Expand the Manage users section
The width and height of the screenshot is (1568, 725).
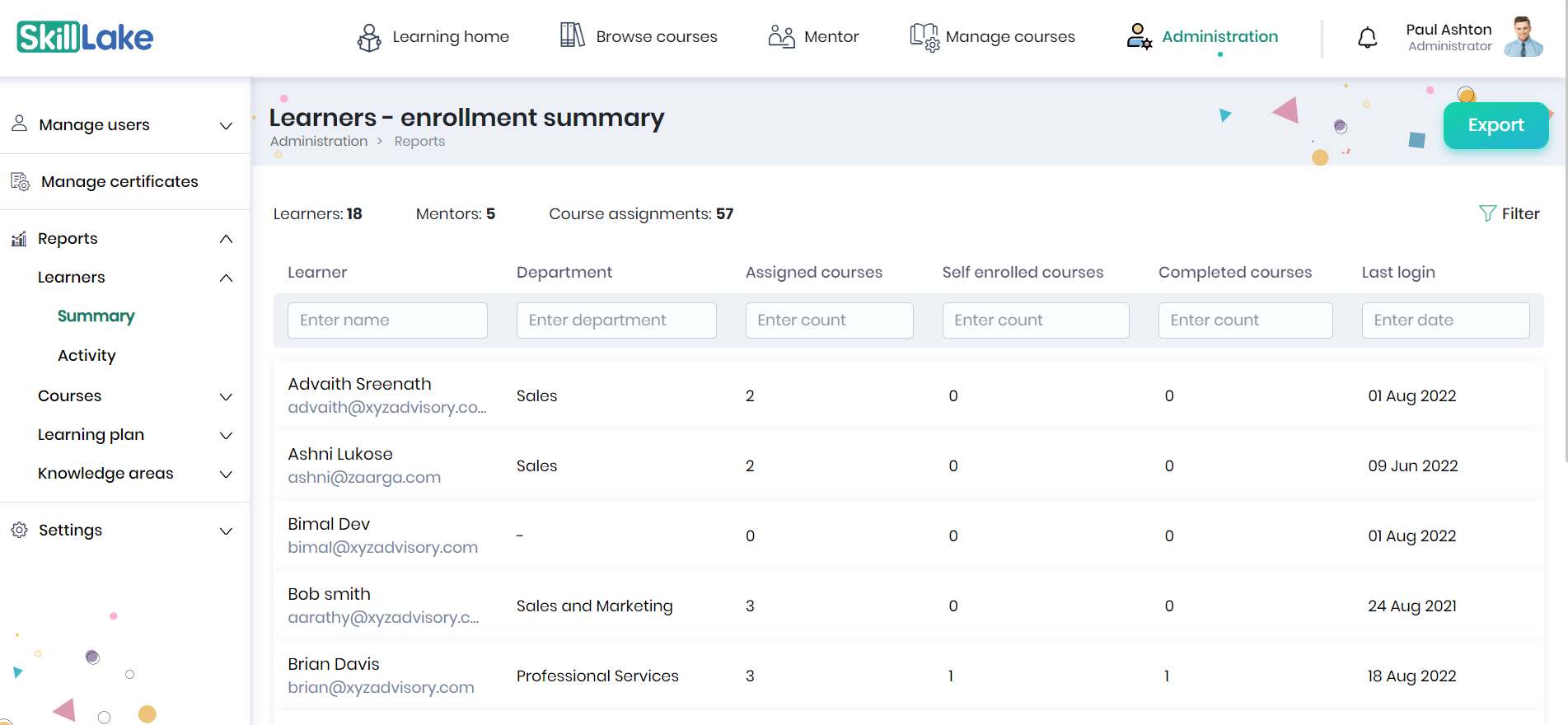[x=226, y=125]
